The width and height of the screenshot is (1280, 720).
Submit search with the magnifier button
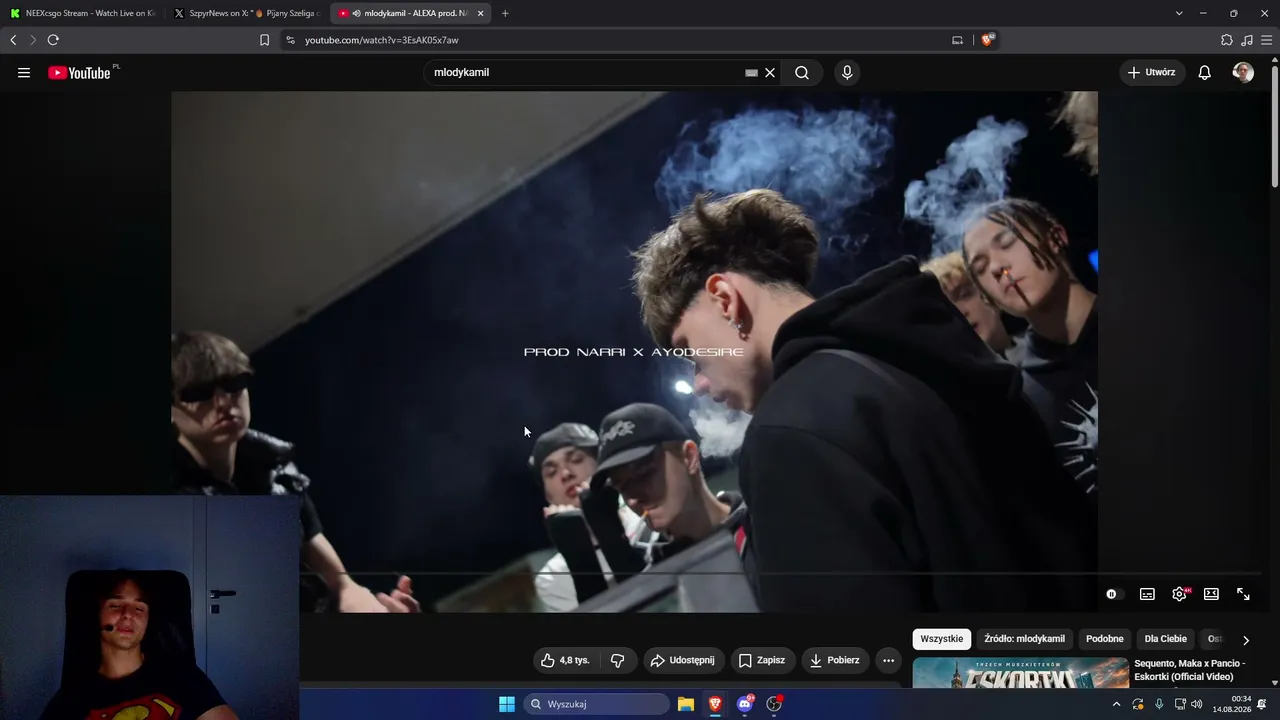pos(802,73)
